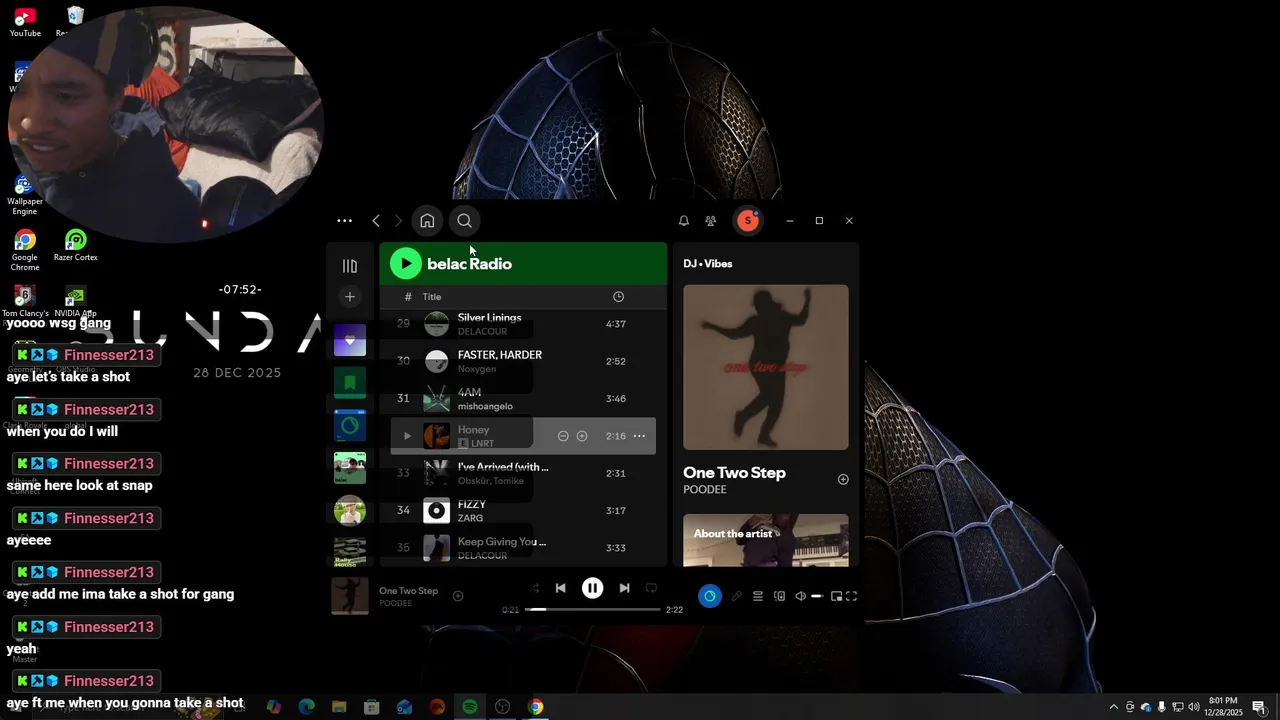
Task: Open the About the artist card
Action: coord(766,540)
